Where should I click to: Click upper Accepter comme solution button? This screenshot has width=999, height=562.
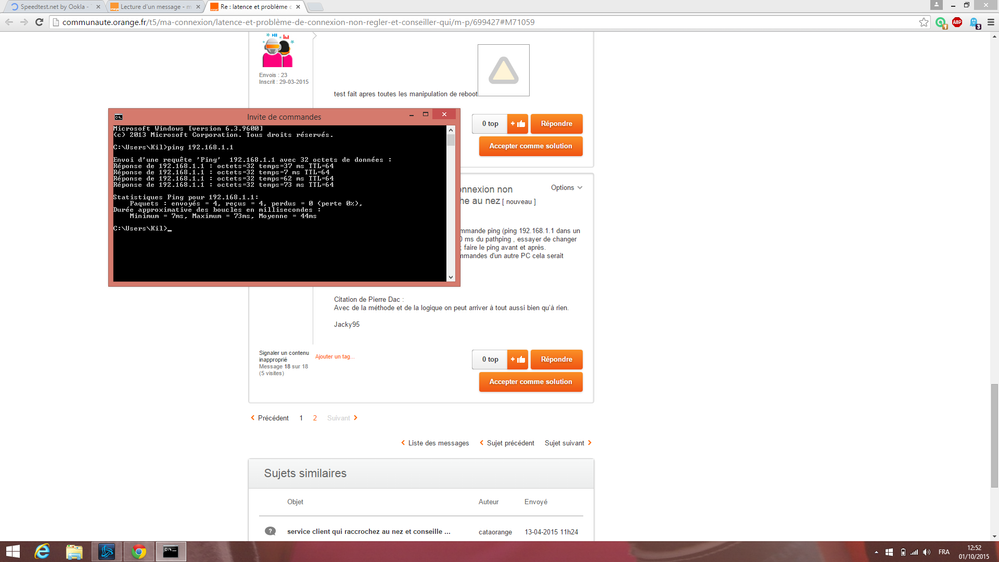[x=531, y=146]
